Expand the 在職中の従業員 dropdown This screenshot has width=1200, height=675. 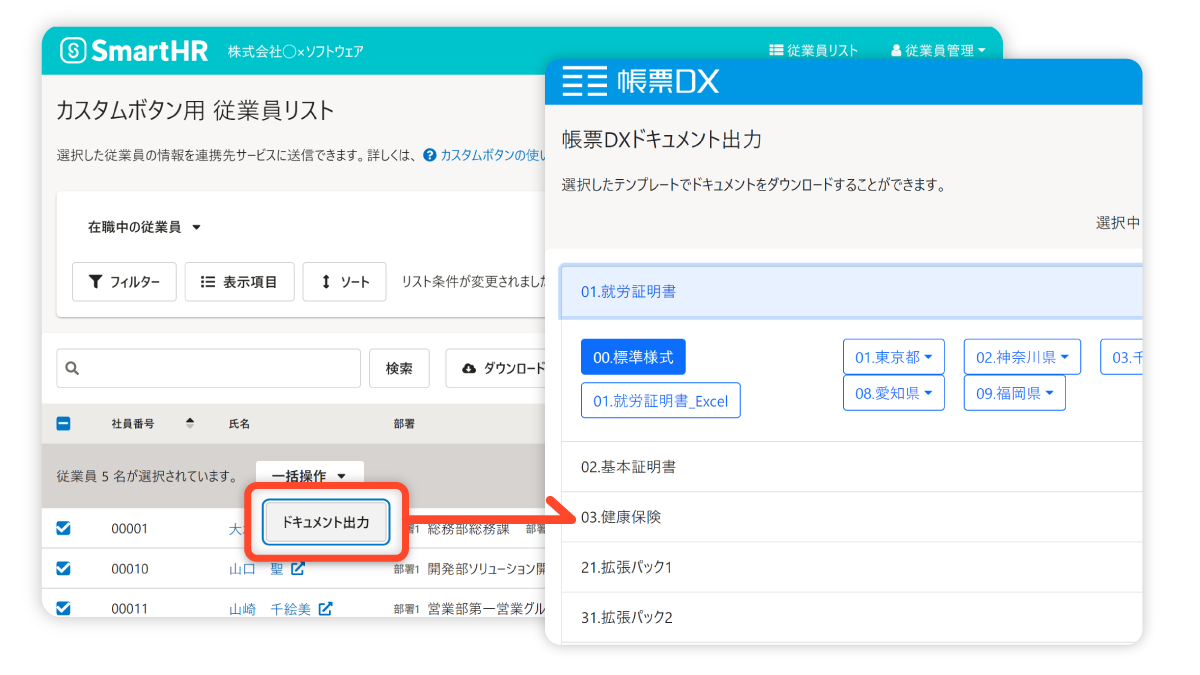(145, 227)
